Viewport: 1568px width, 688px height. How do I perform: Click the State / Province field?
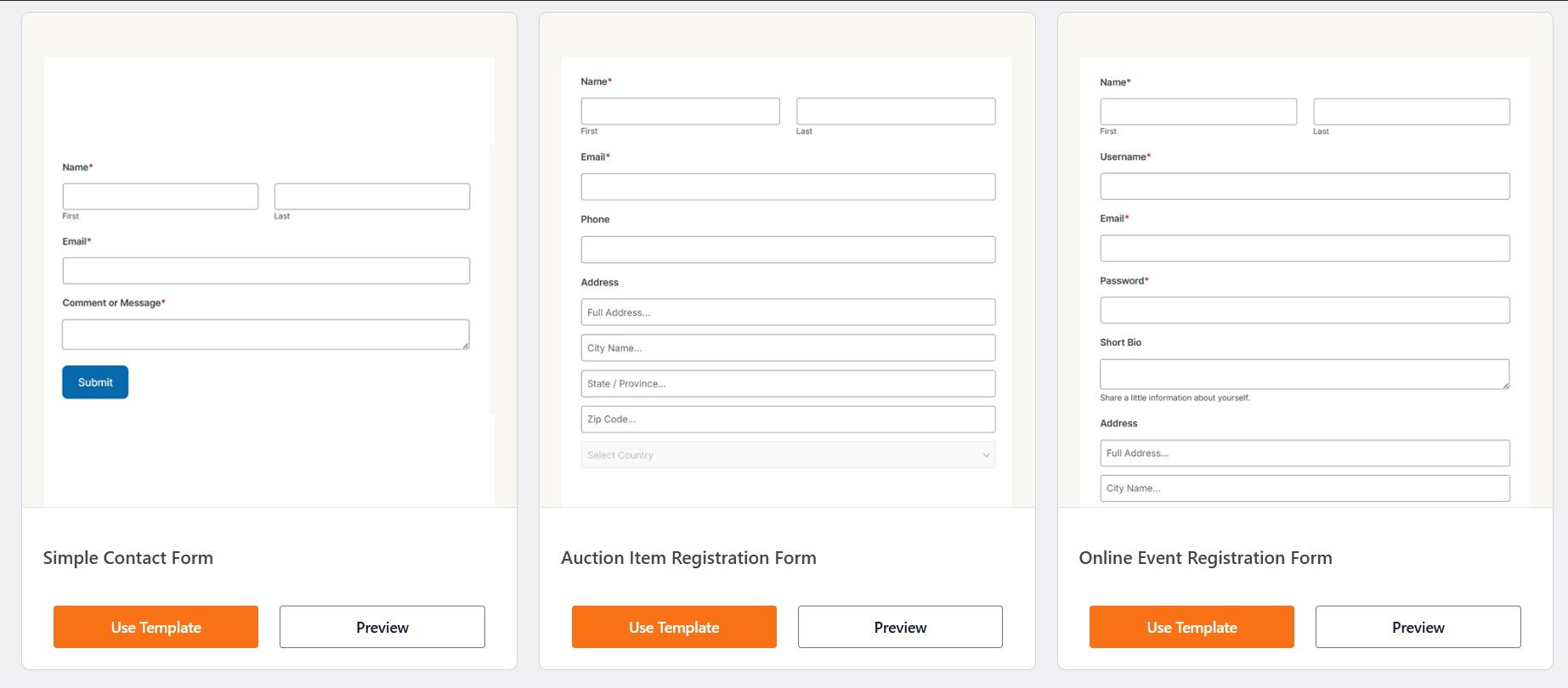(x=788, y=384)
